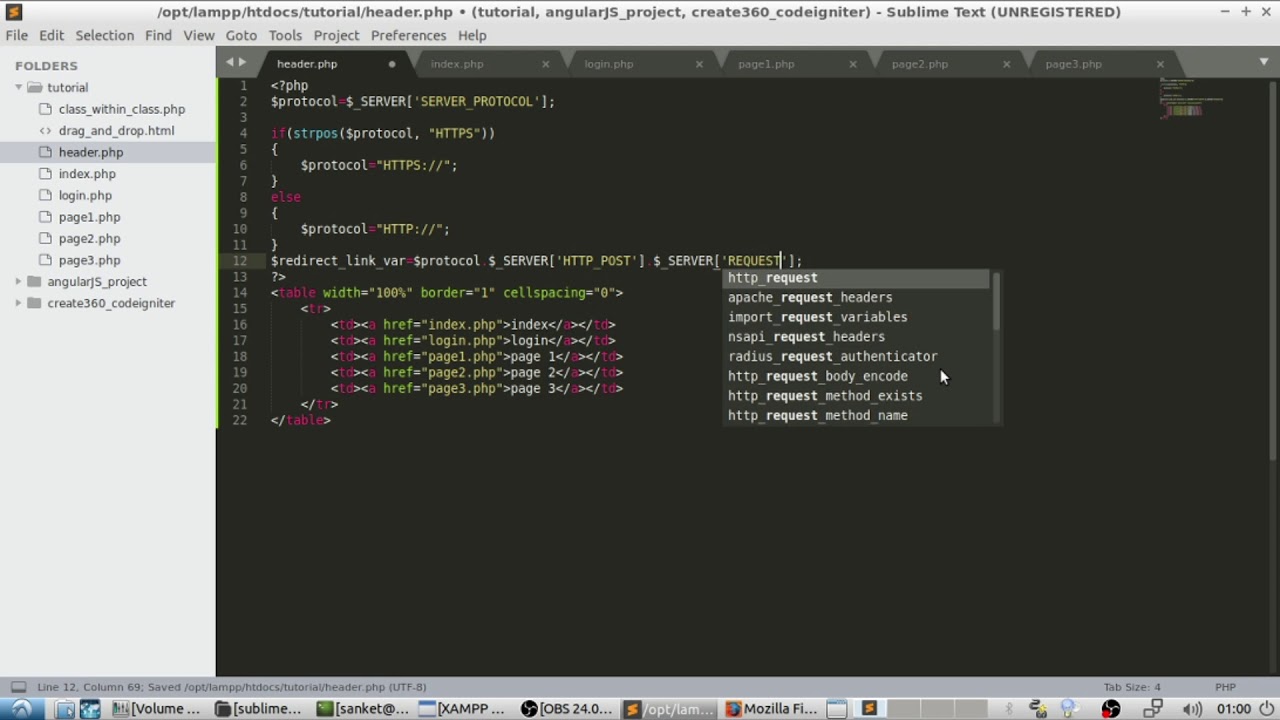Image resolution: width=1280 pixels, height=720 pixels.
Task: Open the View menu
Action: coord(199,35)
